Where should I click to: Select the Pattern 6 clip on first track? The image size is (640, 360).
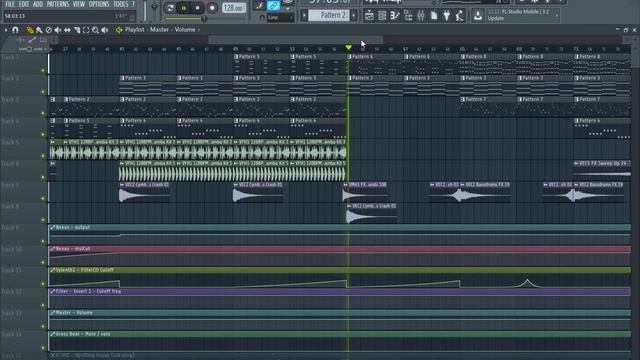click(x=376, y=64)
